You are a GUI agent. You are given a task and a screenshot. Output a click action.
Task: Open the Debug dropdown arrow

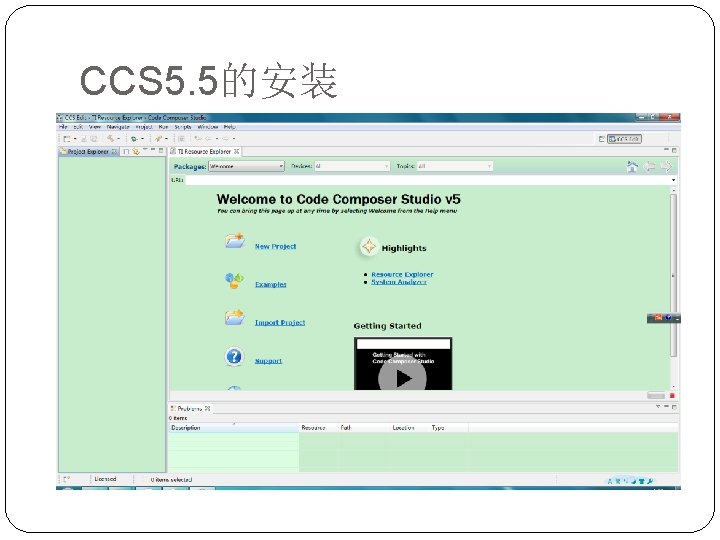pyautogui.click(x=142, y=139)
